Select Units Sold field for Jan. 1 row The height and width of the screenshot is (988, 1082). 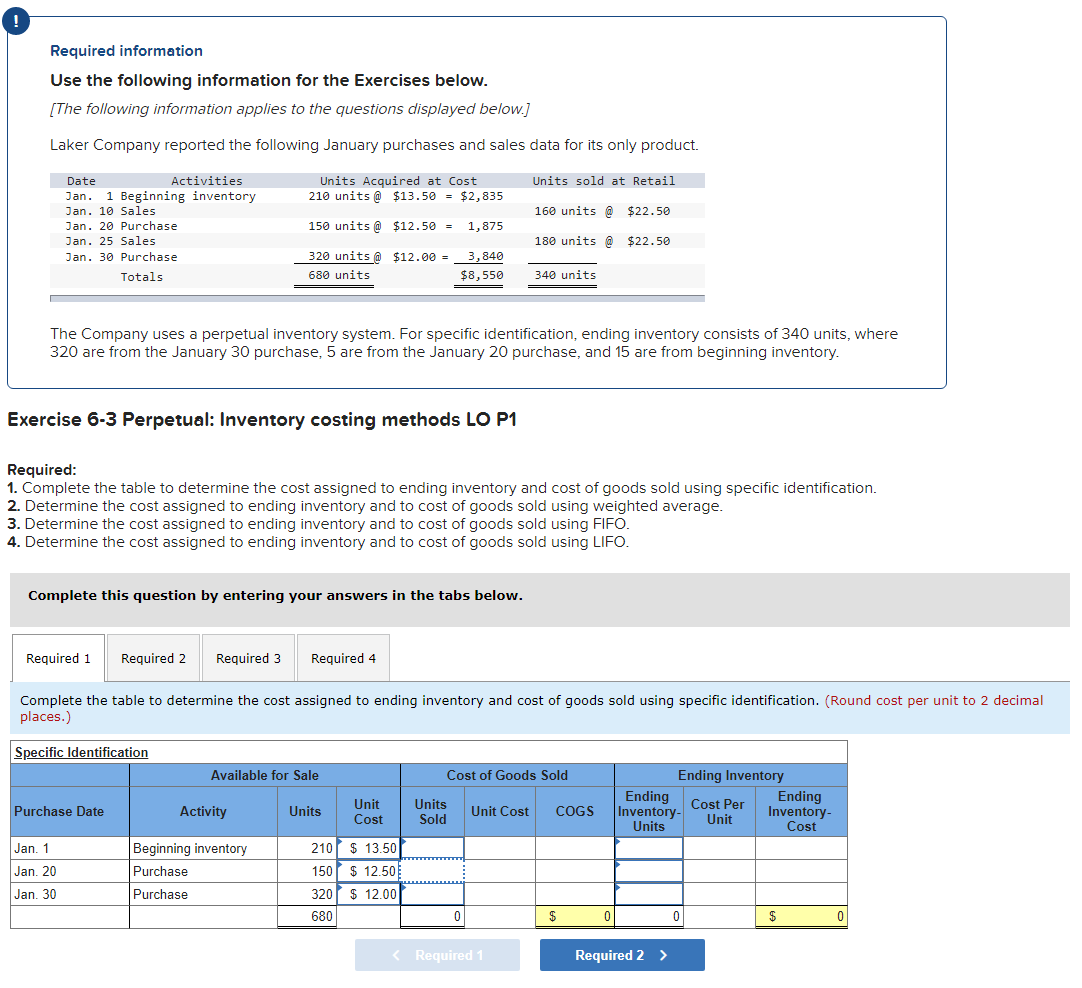pyautogui.click(x=433, y=848)
